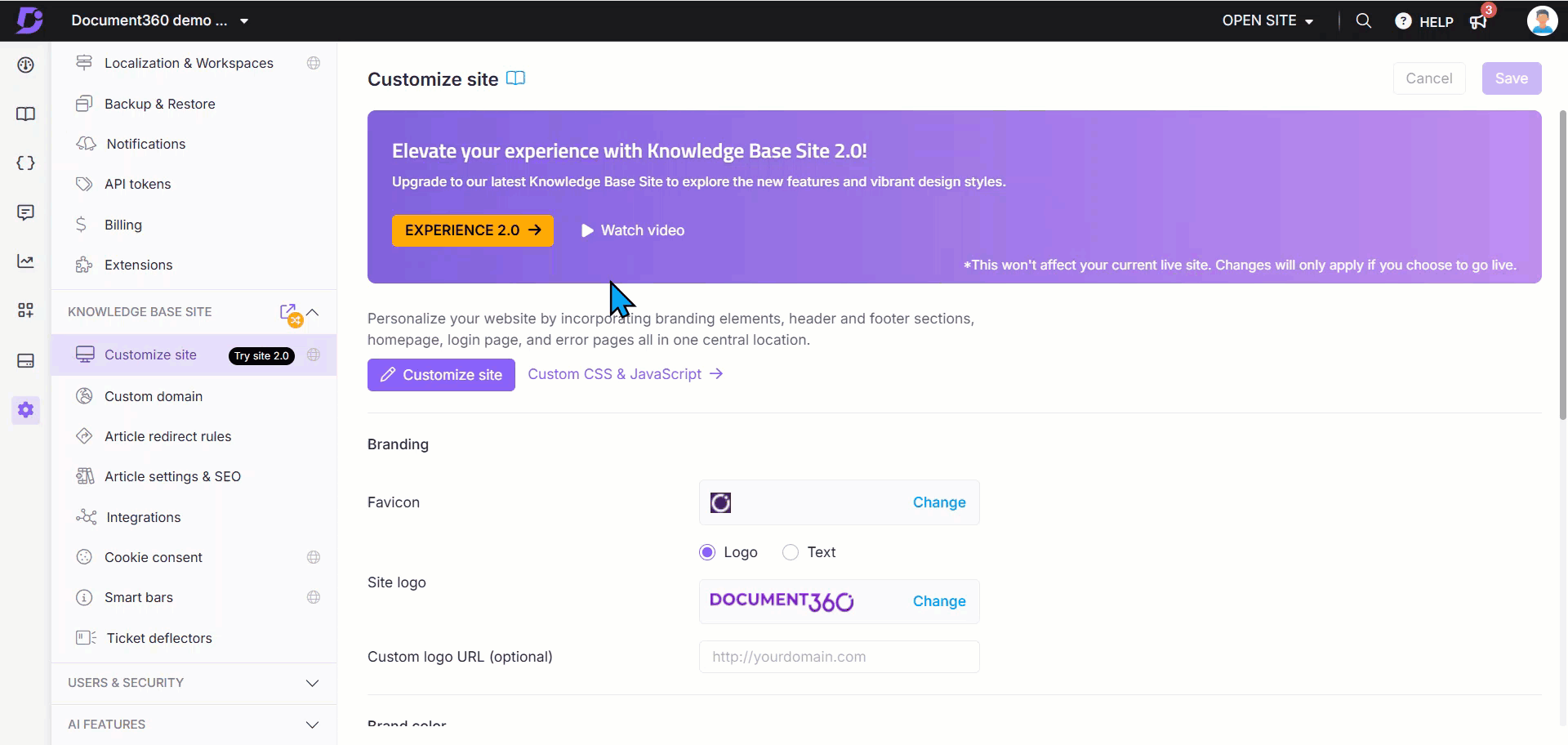Open Article redirect rules

(167, 436)
